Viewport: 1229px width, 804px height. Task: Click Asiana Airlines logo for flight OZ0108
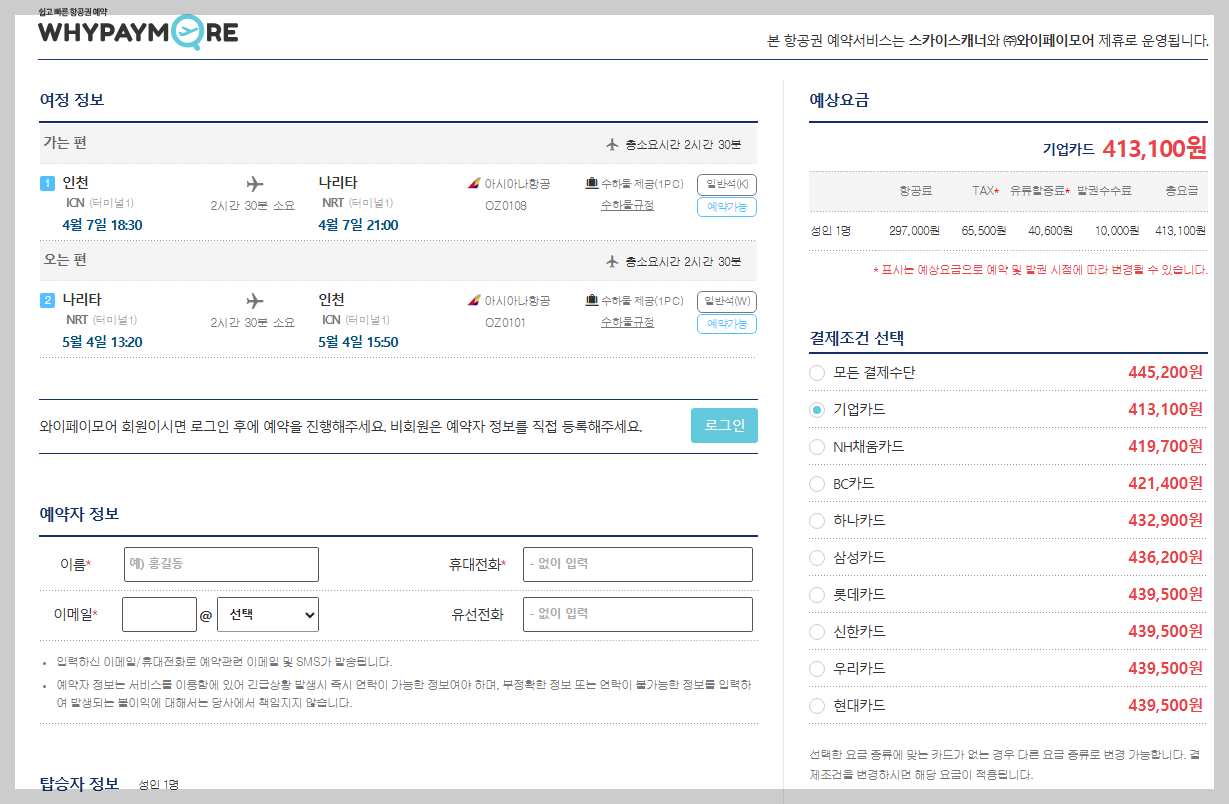[x=474, y=184]
